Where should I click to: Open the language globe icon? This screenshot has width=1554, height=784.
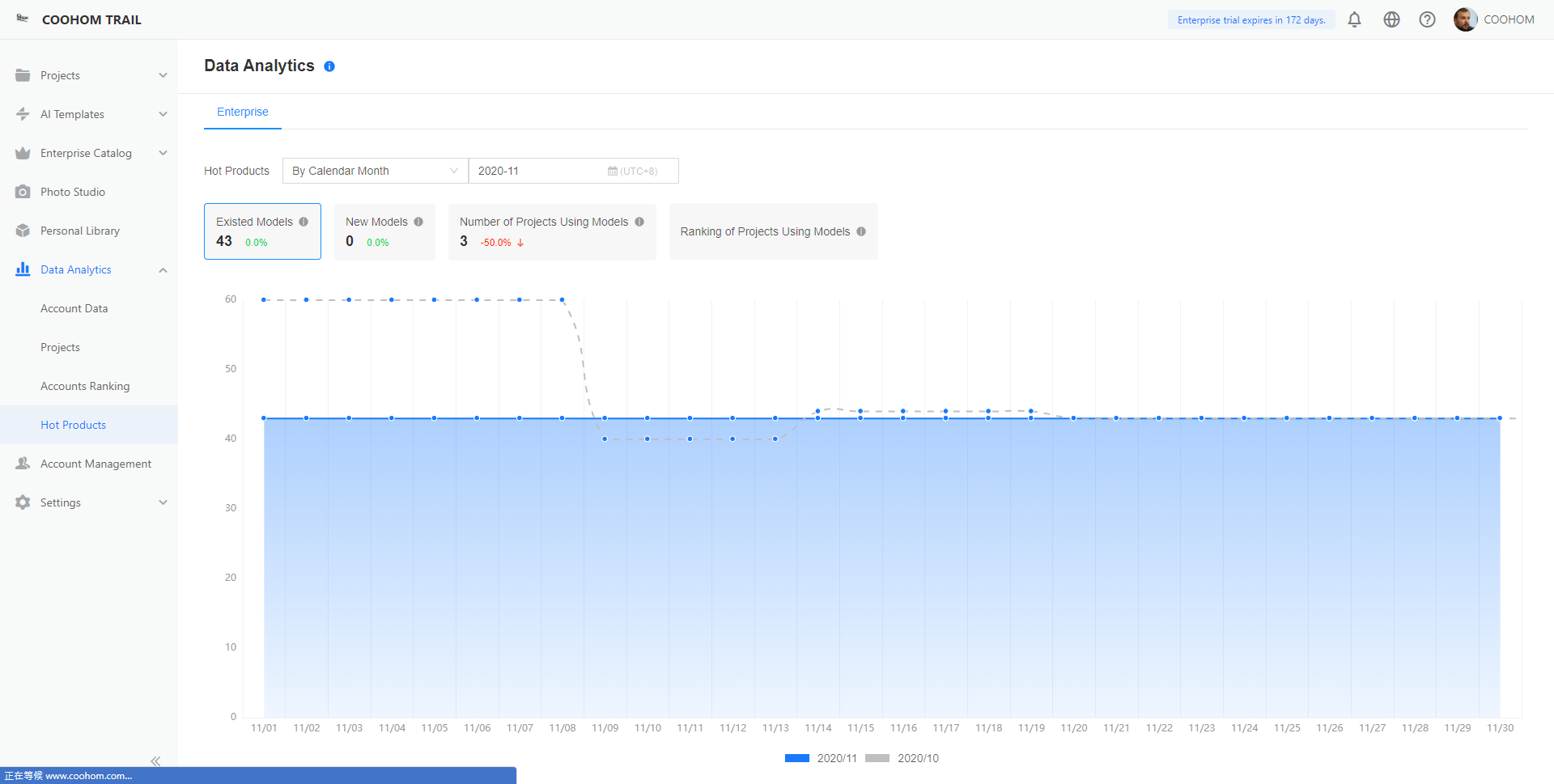coord(1391,19)
